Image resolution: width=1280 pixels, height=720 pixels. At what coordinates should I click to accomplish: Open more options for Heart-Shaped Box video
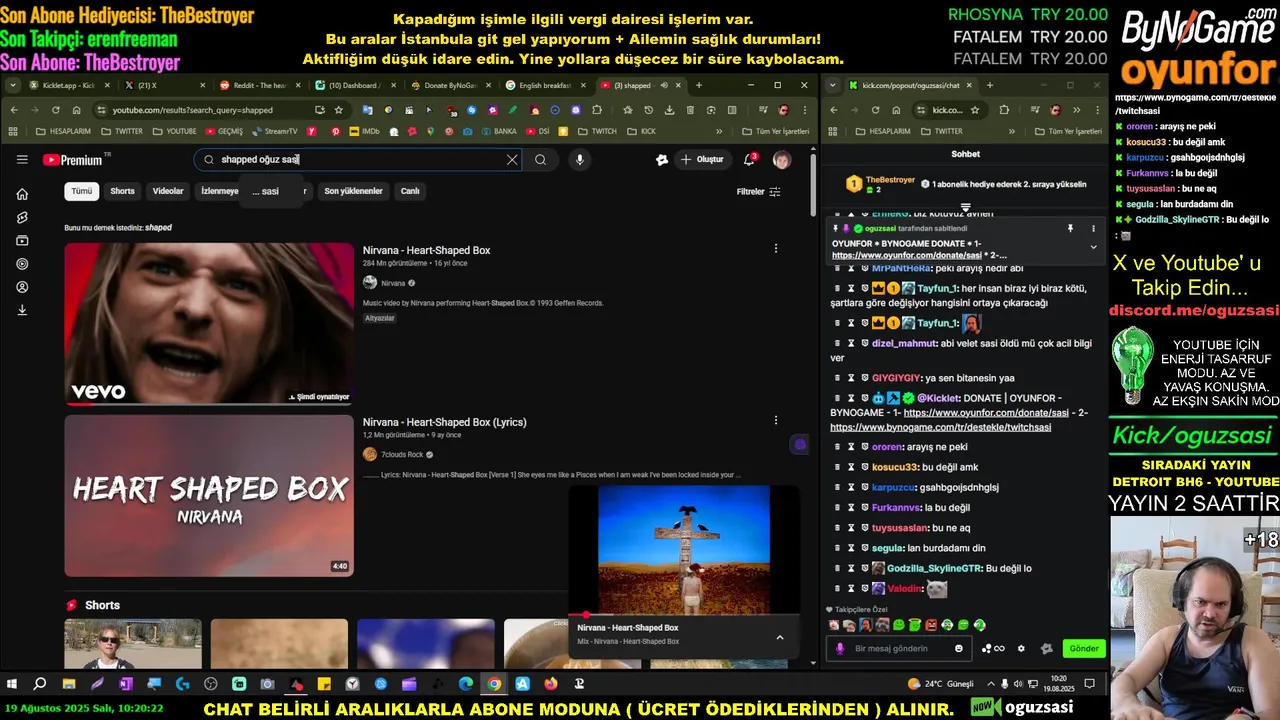click(776, 250)
